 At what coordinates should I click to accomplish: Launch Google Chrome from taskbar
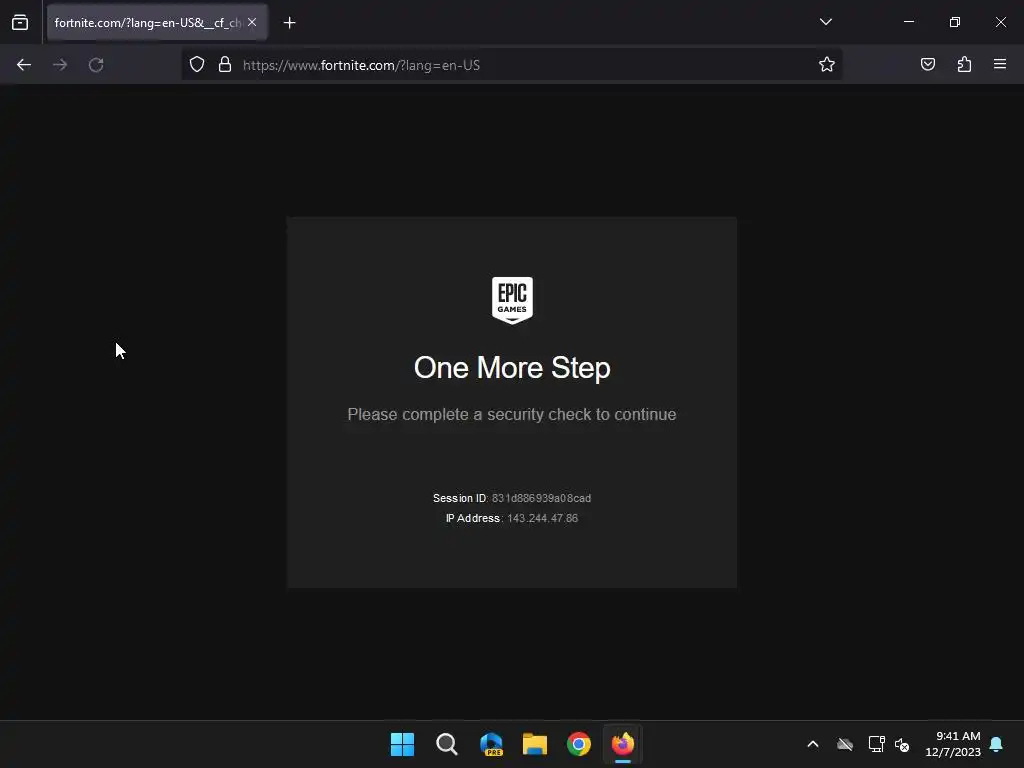(579, 744)
